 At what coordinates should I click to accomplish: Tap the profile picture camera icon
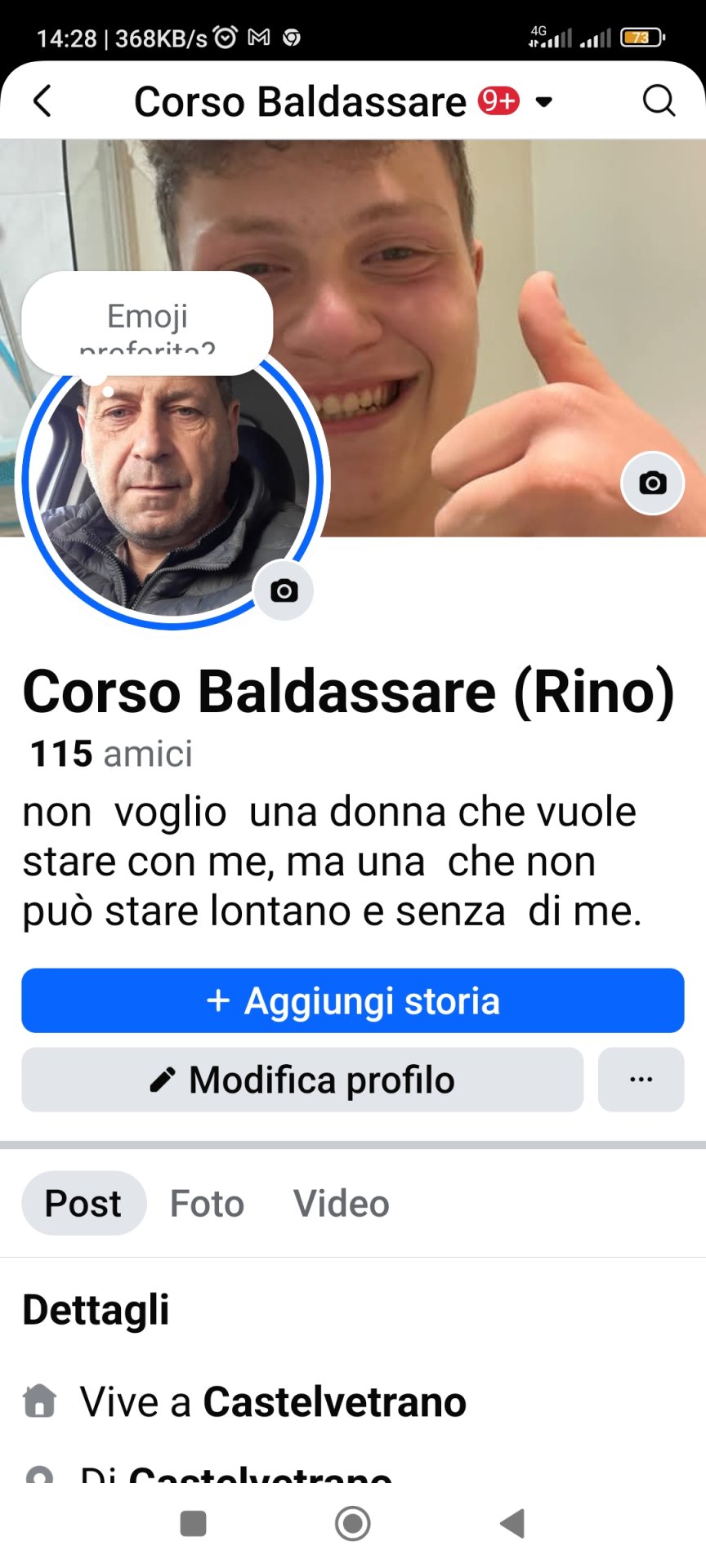click(284, 590)
